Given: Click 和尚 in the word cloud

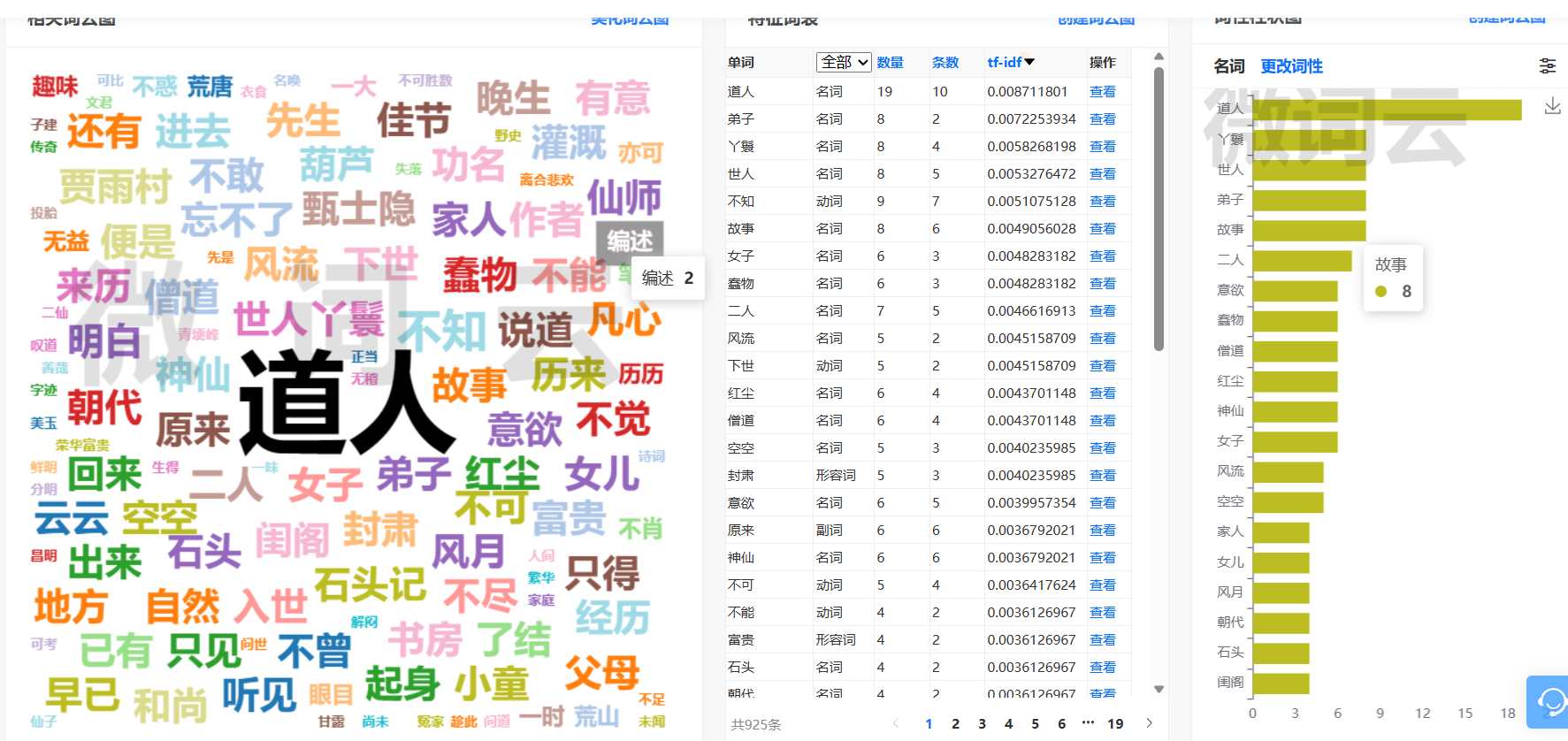Looking at the screenshot, I should pyautogui.click(x=171, y=706).
